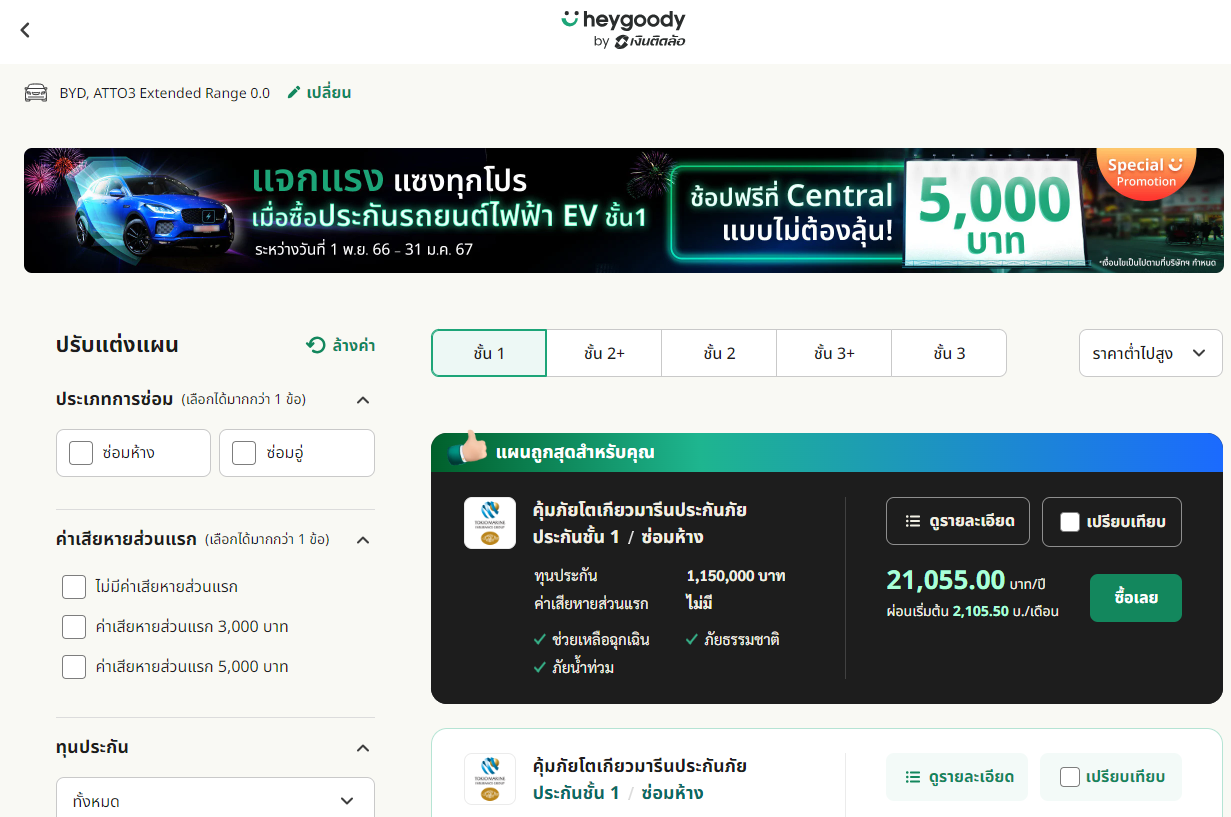Click the thumbs-up icon on แผนถูกสุดสำหรับคุณ
Screen dimensions: 1231x817
(467, 449)
